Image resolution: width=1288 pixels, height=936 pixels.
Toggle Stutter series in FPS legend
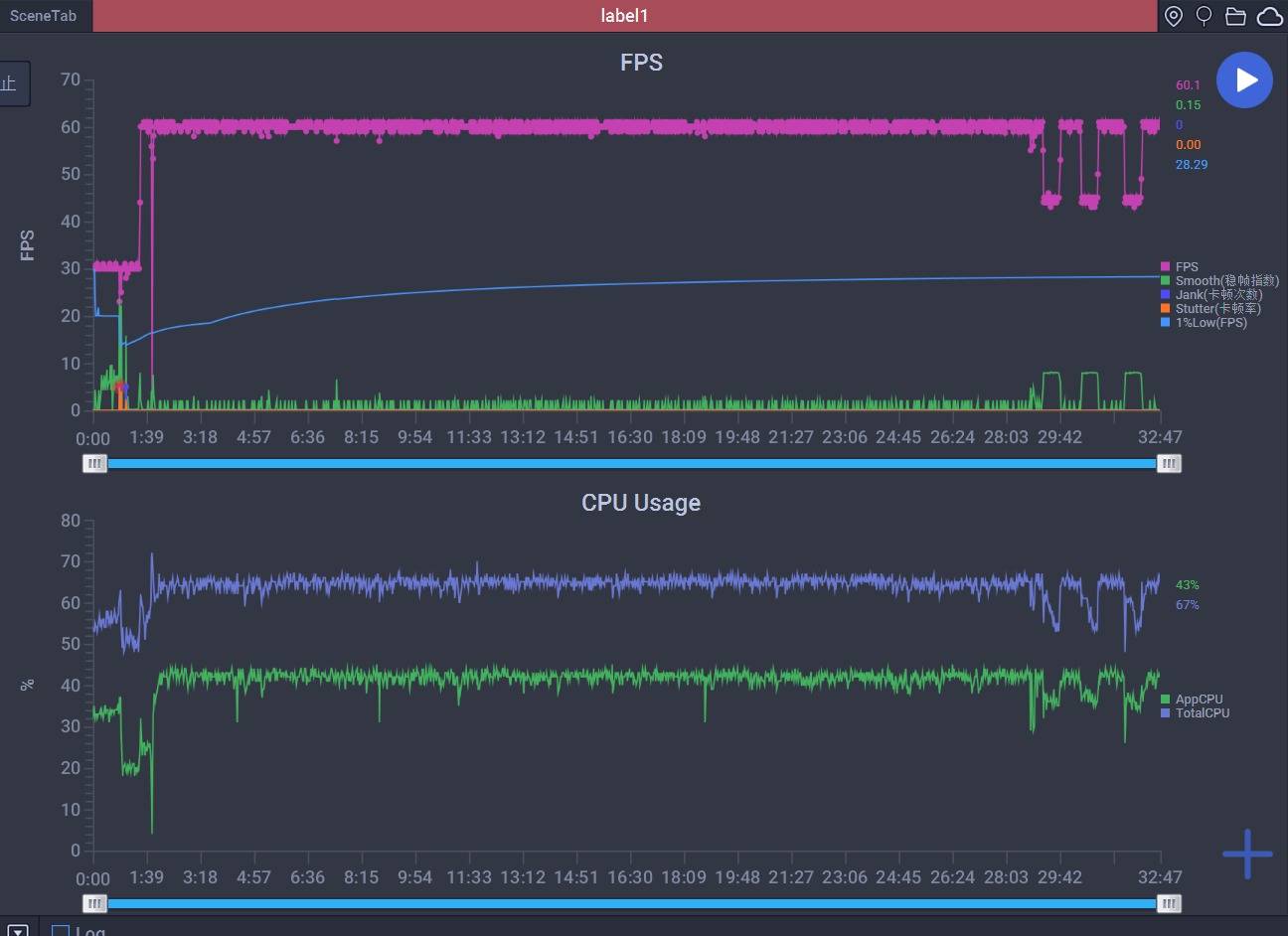1210,308
